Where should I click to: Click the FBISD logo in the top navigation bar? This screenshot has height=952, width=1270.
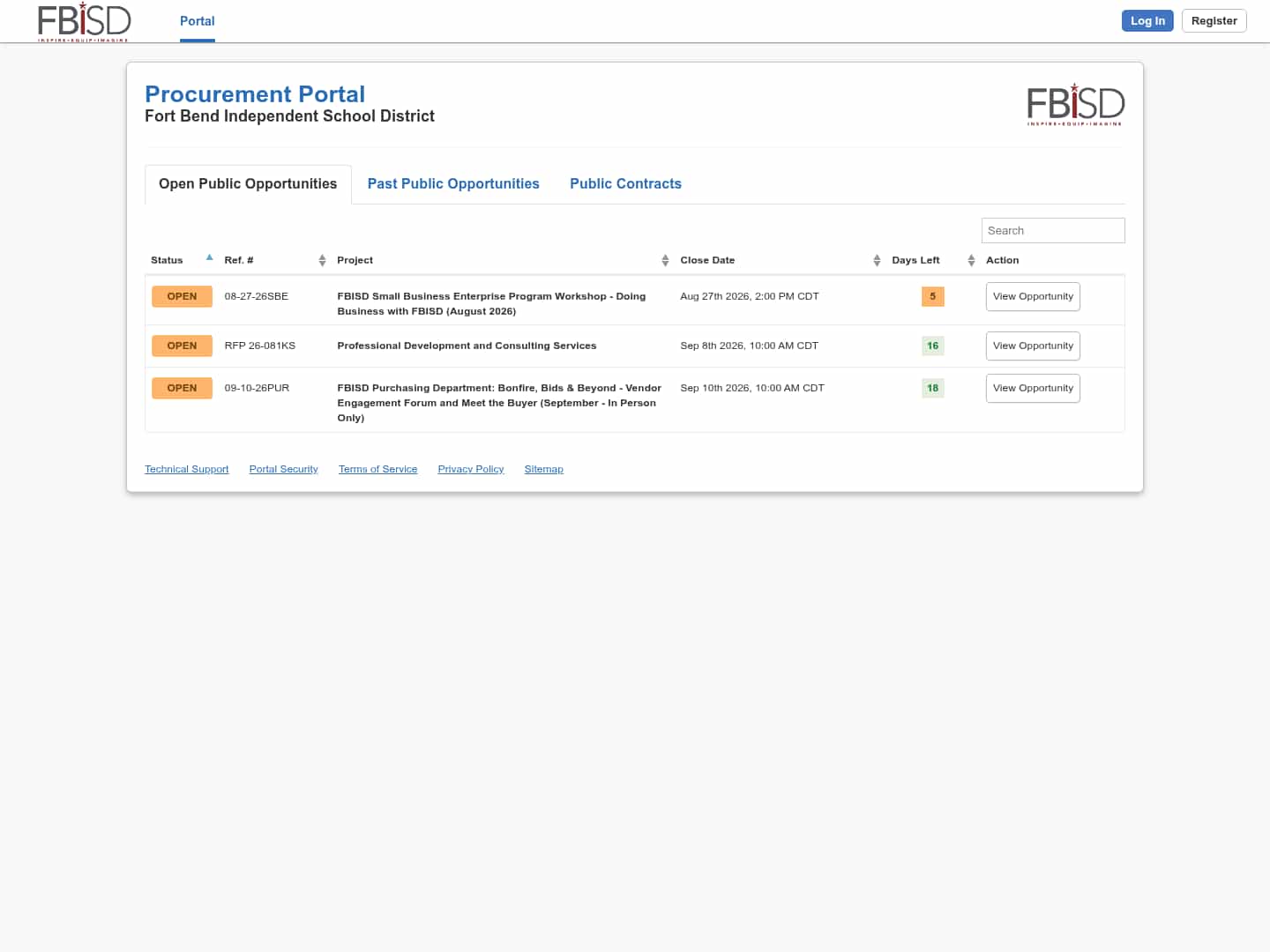click(x=84, y=21)
